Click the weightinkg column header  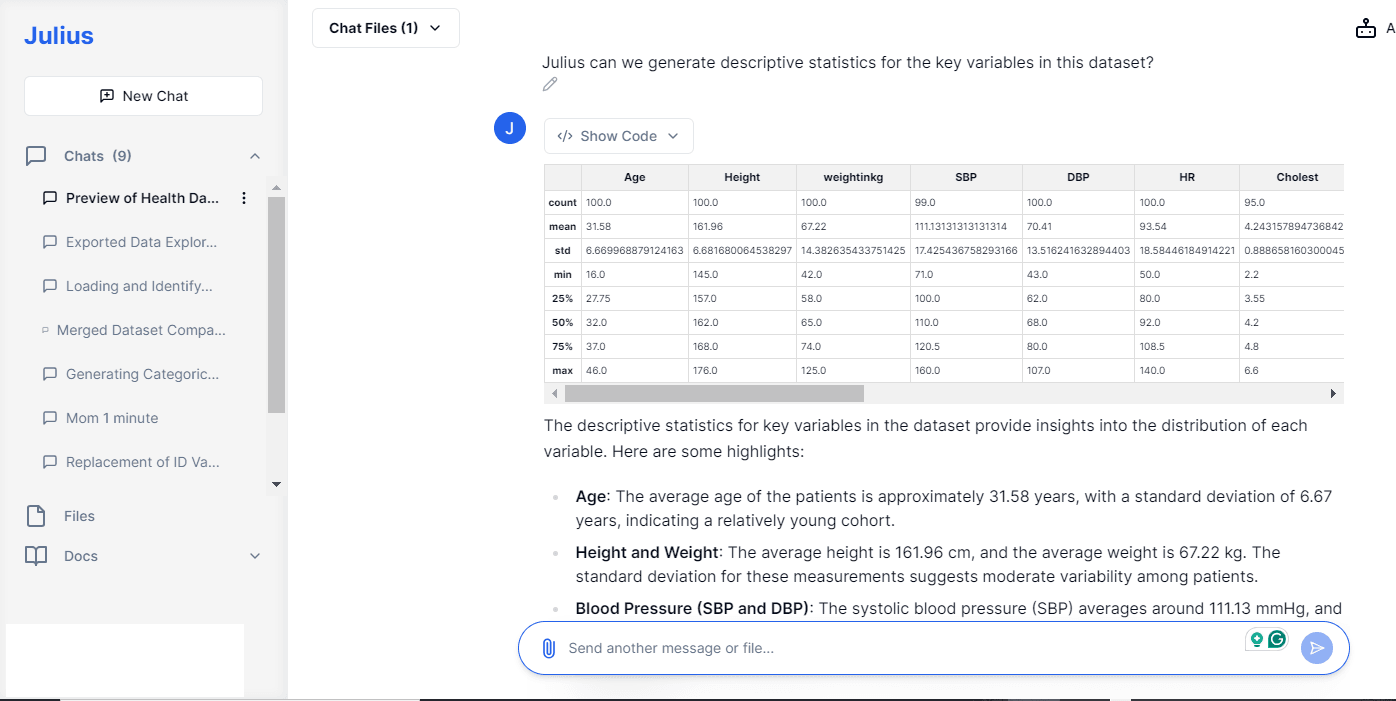coord(853,177)
